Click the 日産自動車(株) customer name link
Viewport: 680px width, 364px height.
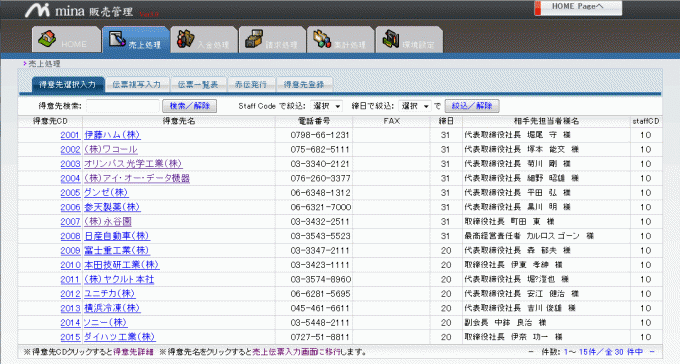pyautogui.click(x=117, y=236)
